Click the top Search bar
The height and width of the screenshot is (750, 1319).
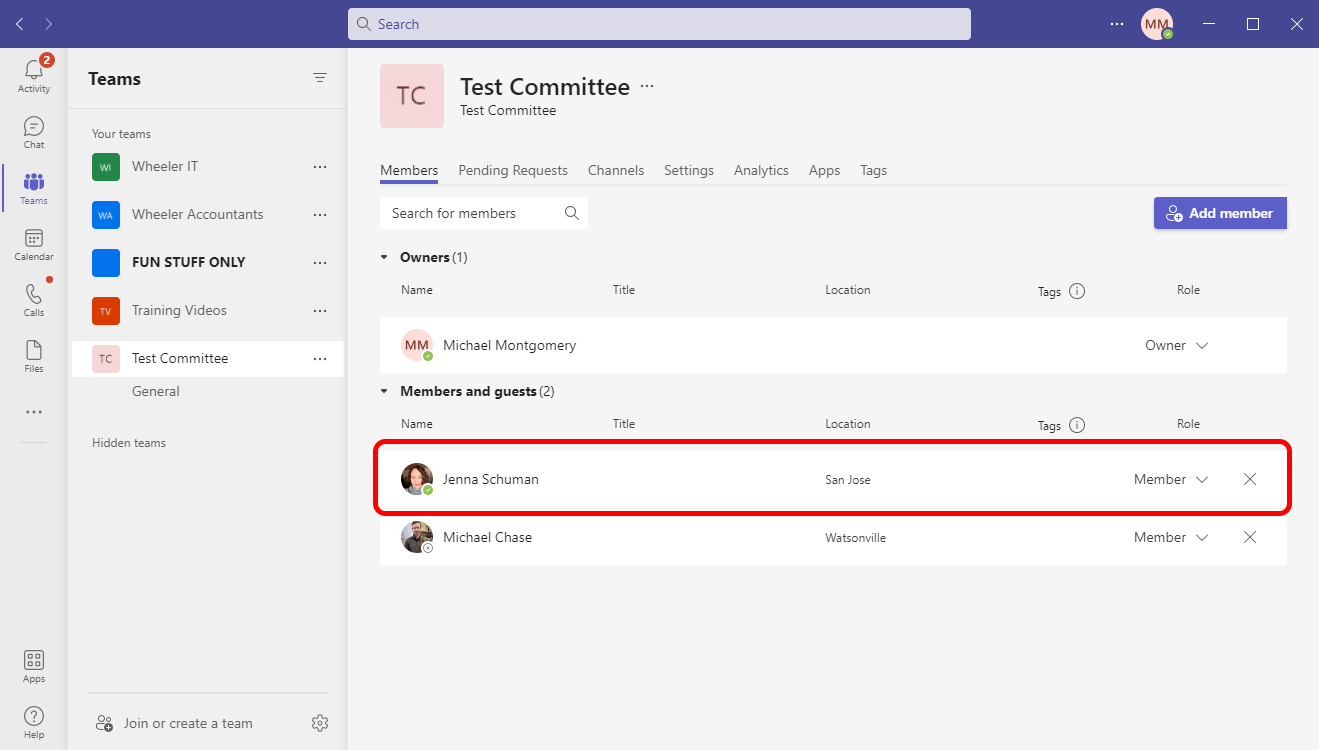click(659, 24)
